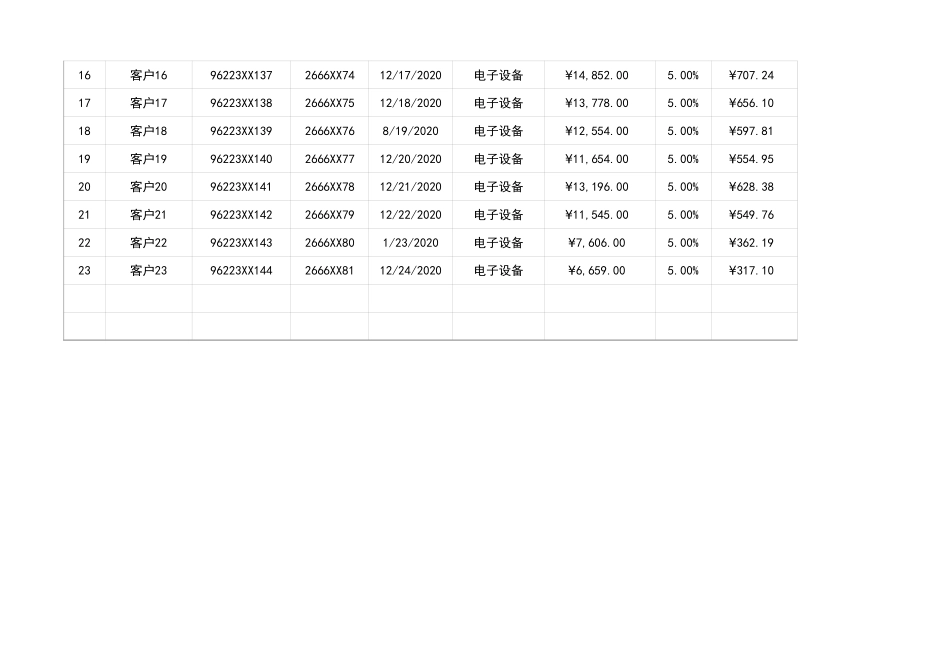The height and width of the screenshot is (672, 950).
Task: Click the customer cell 客户23
Action: pyautogui.click(x=149, y=271)
